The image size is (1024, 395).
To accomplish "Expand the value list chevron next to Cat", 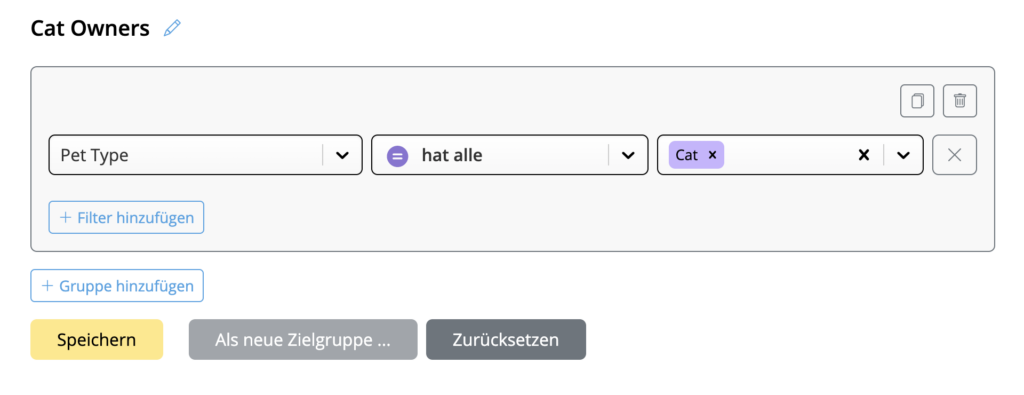I will [x=903, y=155].
